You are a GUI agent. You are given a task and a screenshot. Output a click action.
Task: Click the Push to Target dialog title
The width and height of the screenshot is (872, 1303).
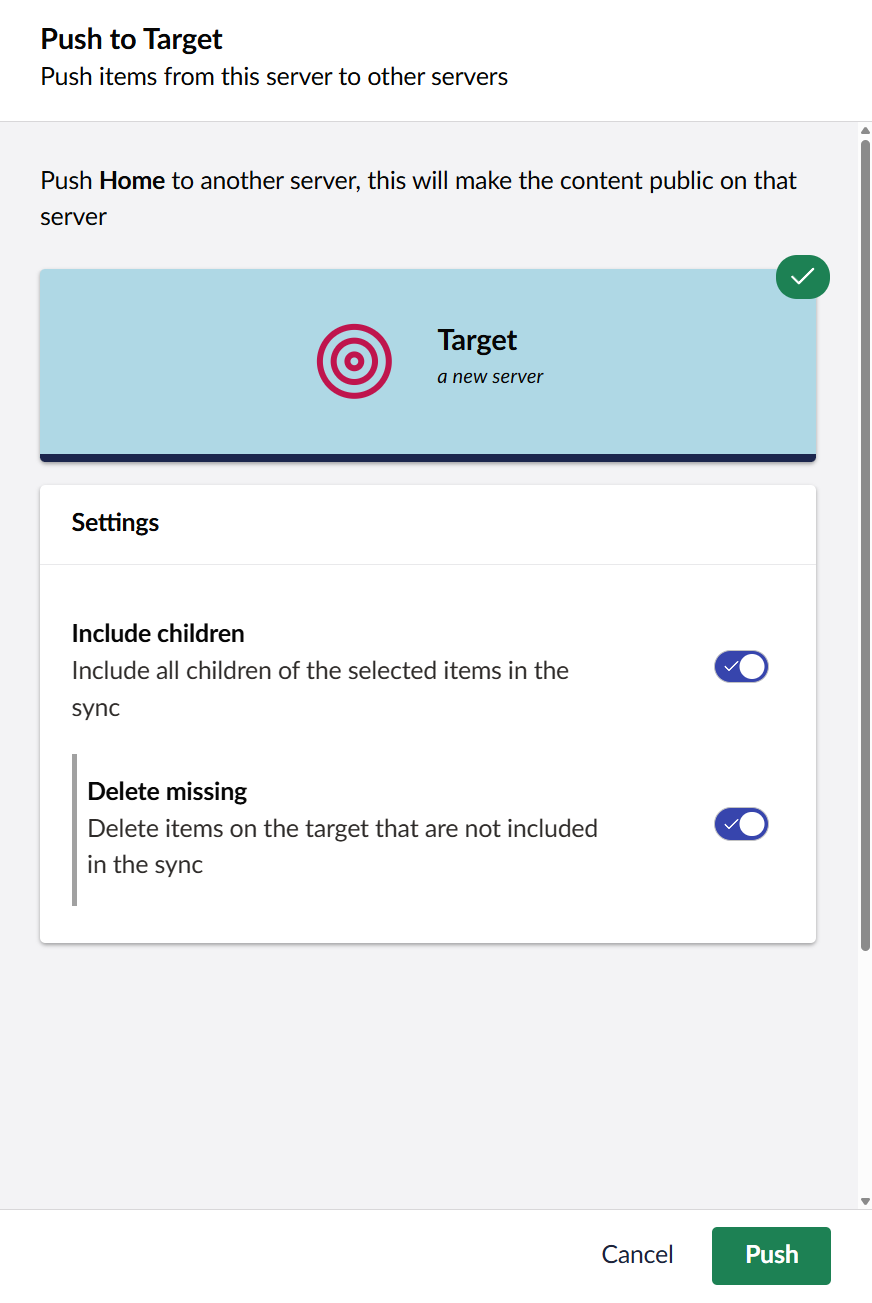[130, 38]
